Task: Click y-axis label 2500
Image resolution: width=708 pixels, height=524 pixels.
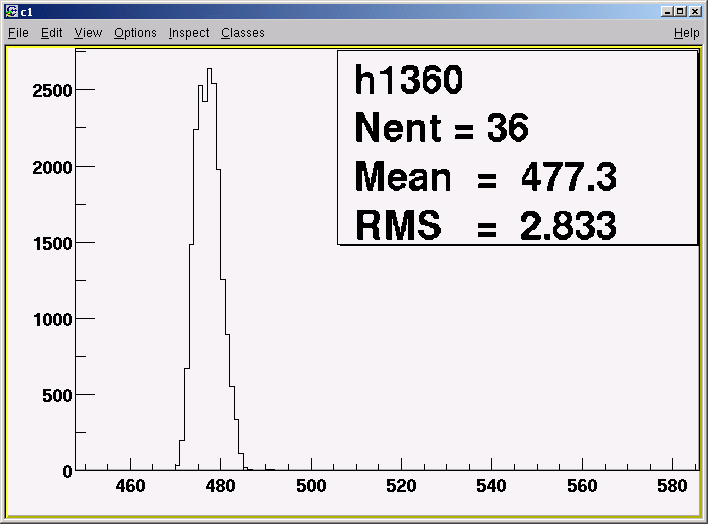Action: tap(52, 91)
